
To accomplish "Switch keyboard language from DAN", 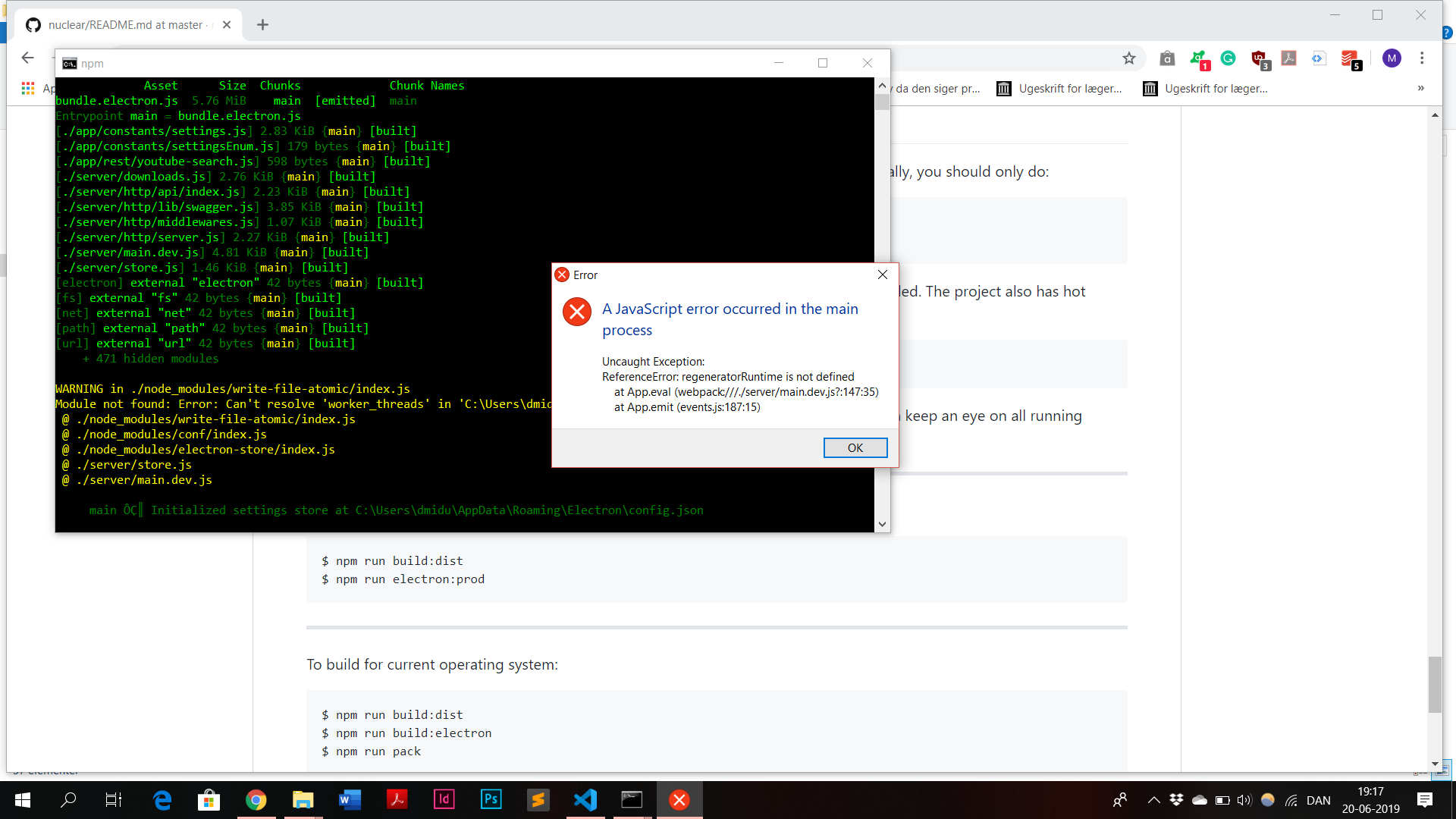I will point(1319,799).
